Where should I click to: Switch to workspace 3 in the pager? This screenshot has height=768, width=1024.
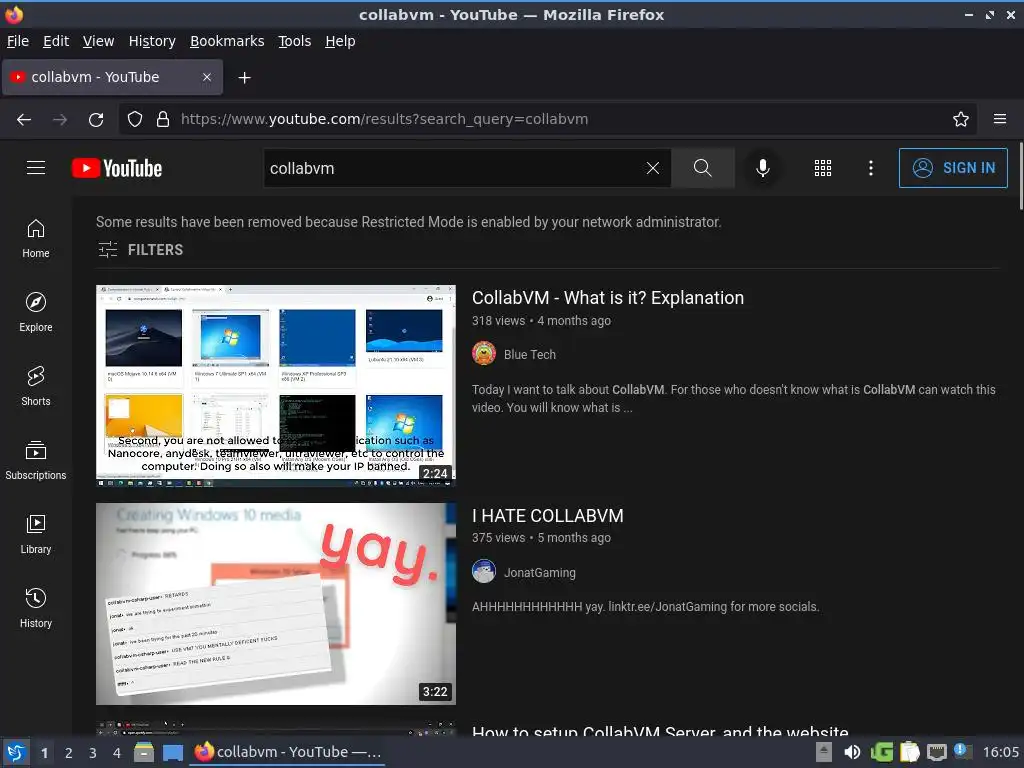93,753
